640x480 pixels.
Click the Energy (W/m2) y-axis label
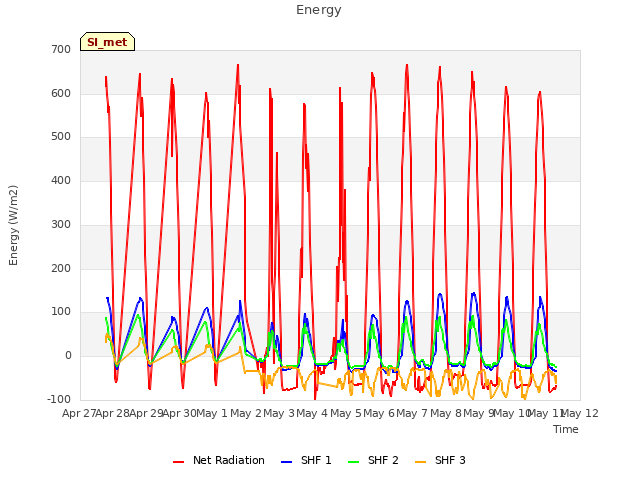13,225
